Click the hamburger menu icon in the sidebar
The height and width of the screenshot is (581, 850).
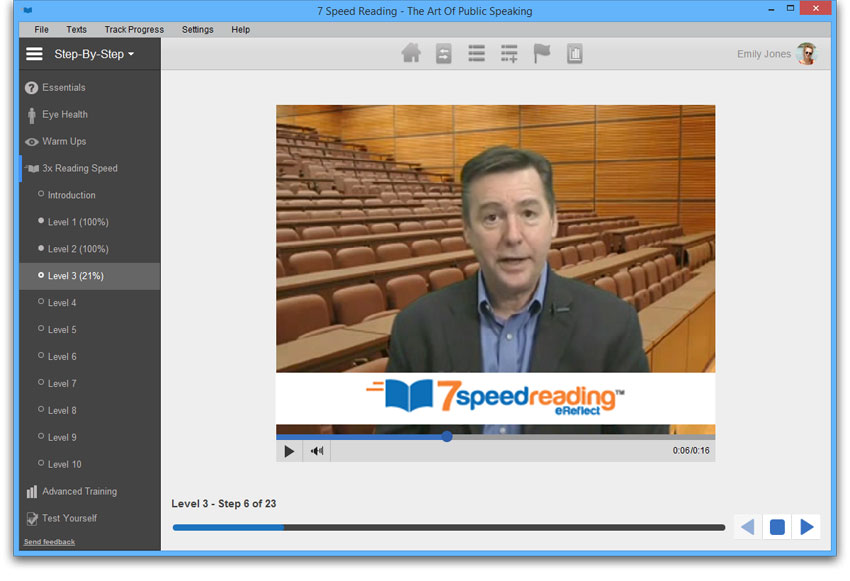click(x=33, y=54)
